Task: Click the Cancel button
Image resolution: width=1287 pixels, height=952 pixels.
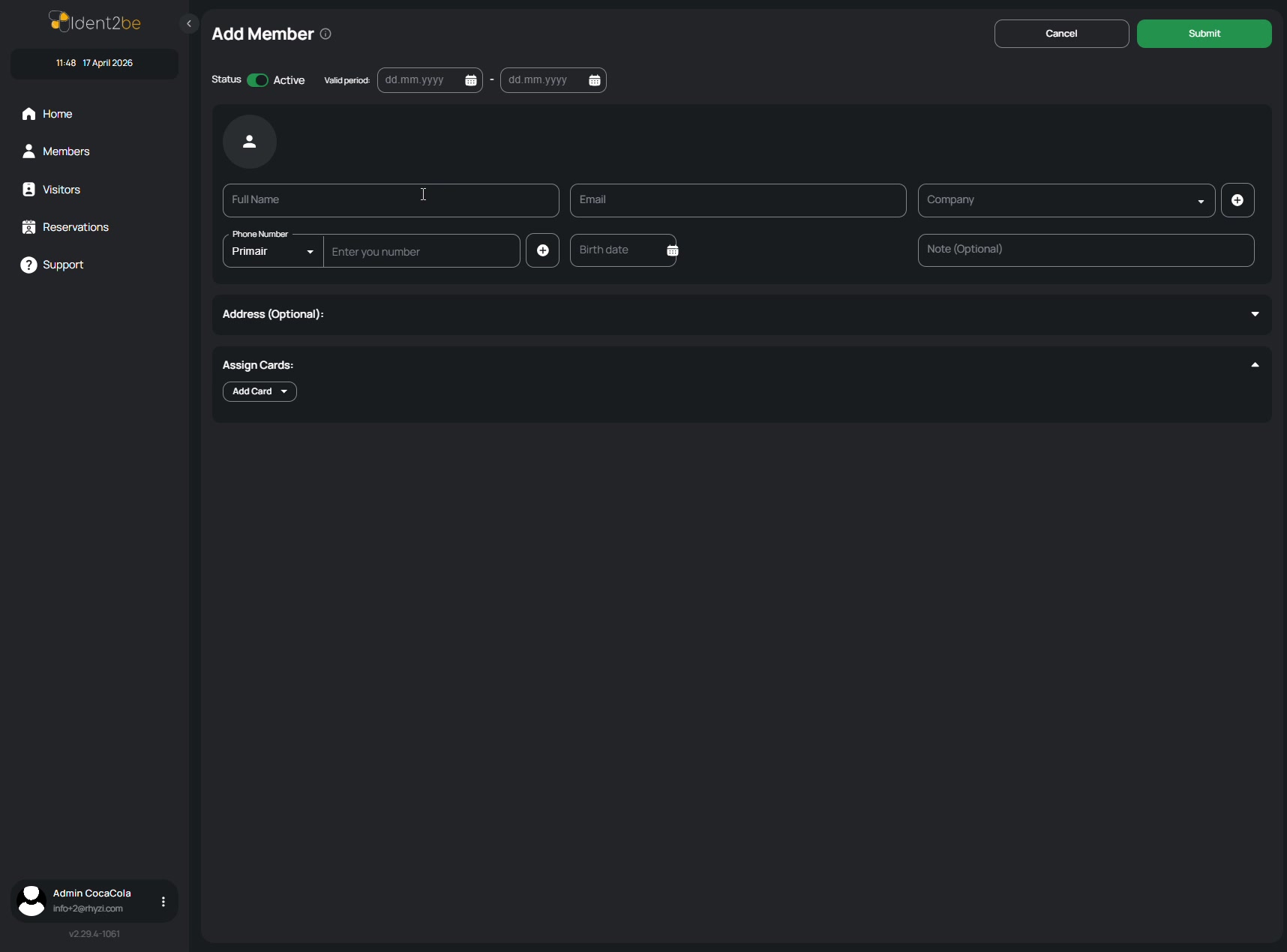Action: 1061,34
